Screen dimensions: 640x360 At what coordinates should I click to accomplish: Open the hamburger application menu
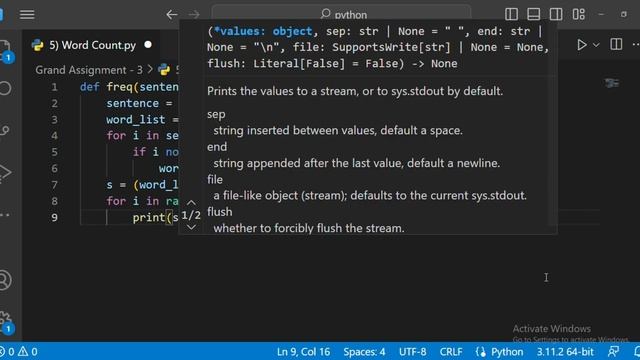click(x=27, y=14)
